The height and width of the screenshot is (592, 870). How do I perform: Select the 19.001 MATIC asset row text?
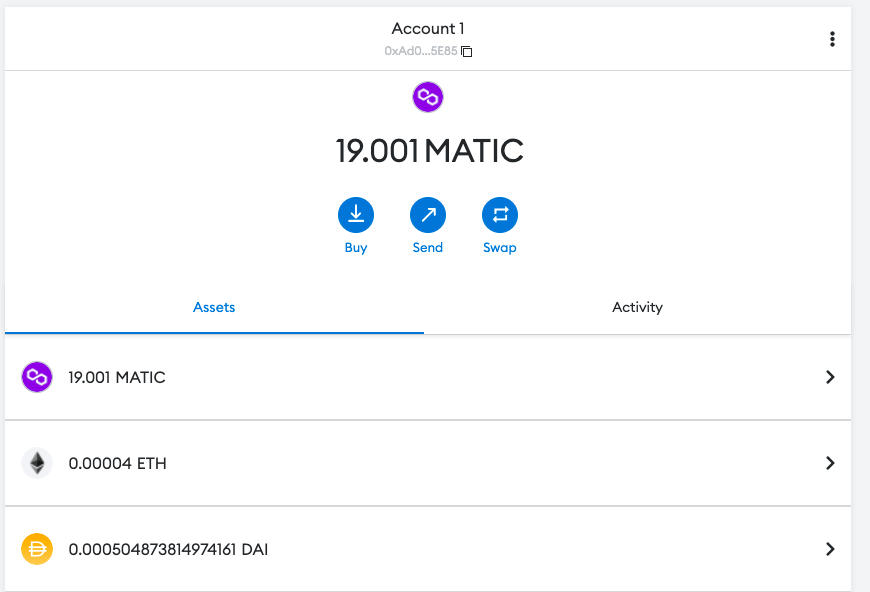(117, 377)
